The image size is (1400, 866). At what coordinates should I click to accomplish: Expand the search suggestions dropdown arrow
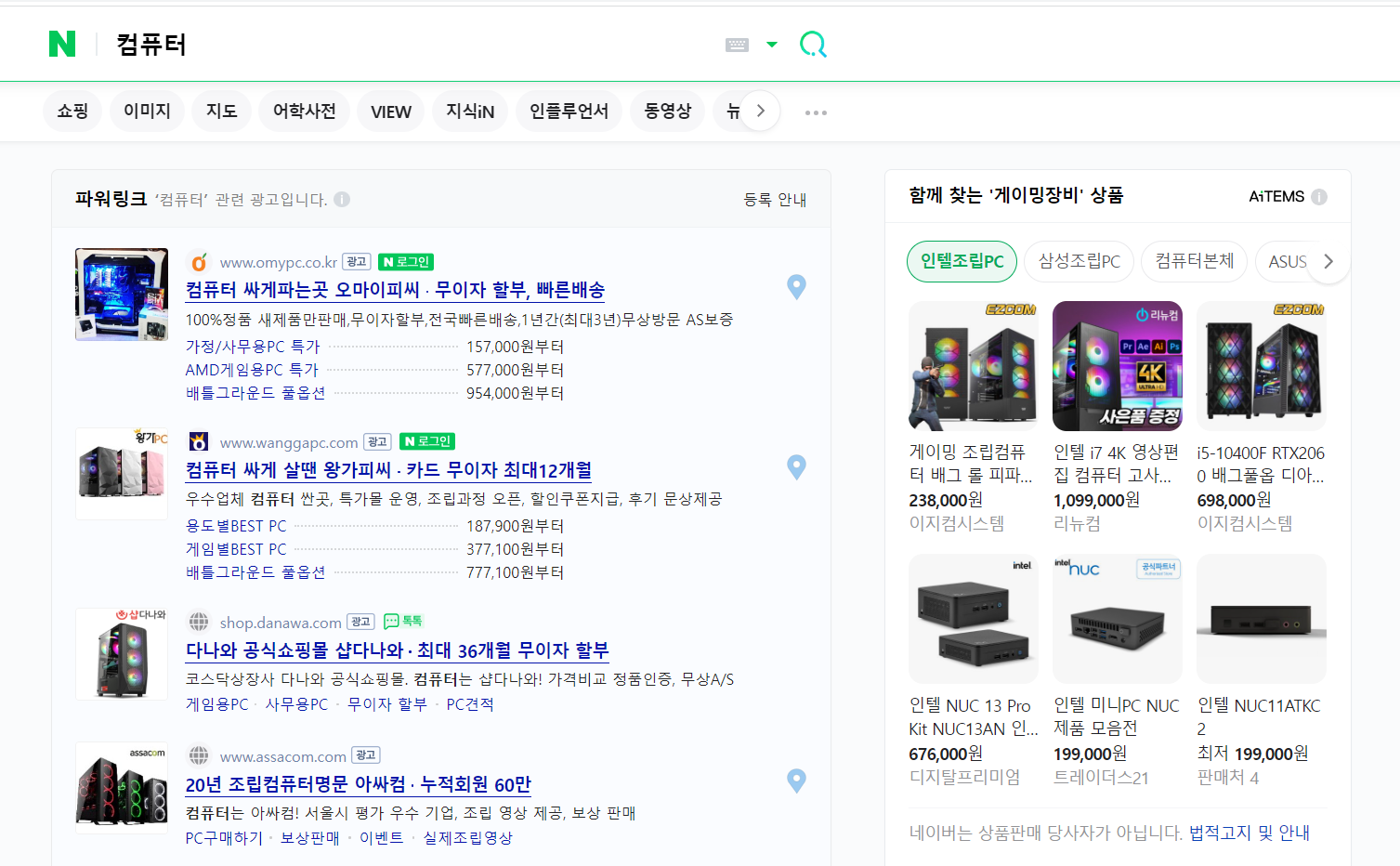pos(771,45)
